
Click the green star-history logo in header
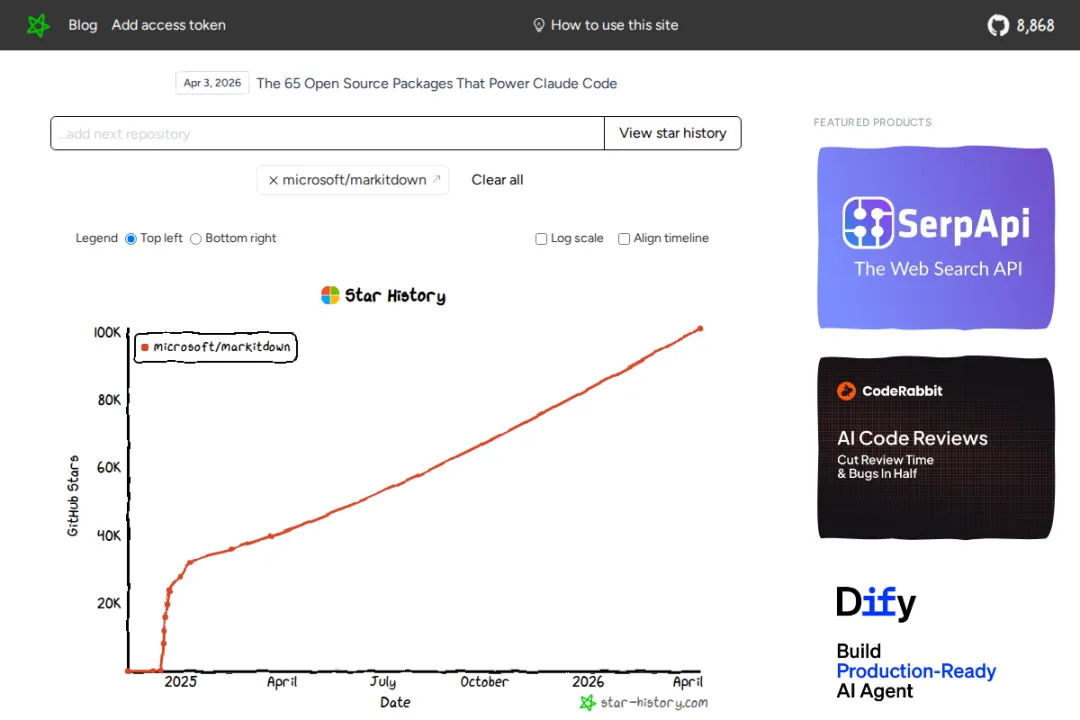coord(38,25)
